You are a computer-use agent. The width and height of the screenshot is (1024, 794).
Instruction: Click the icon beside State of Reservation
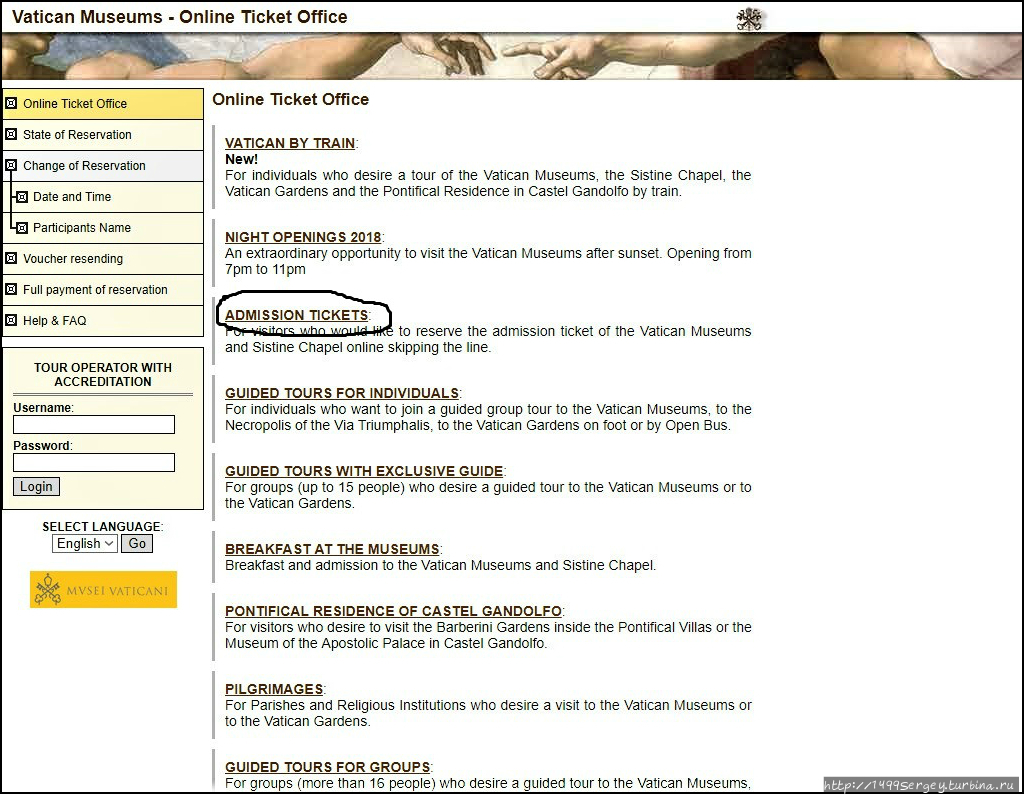point(11,135)
